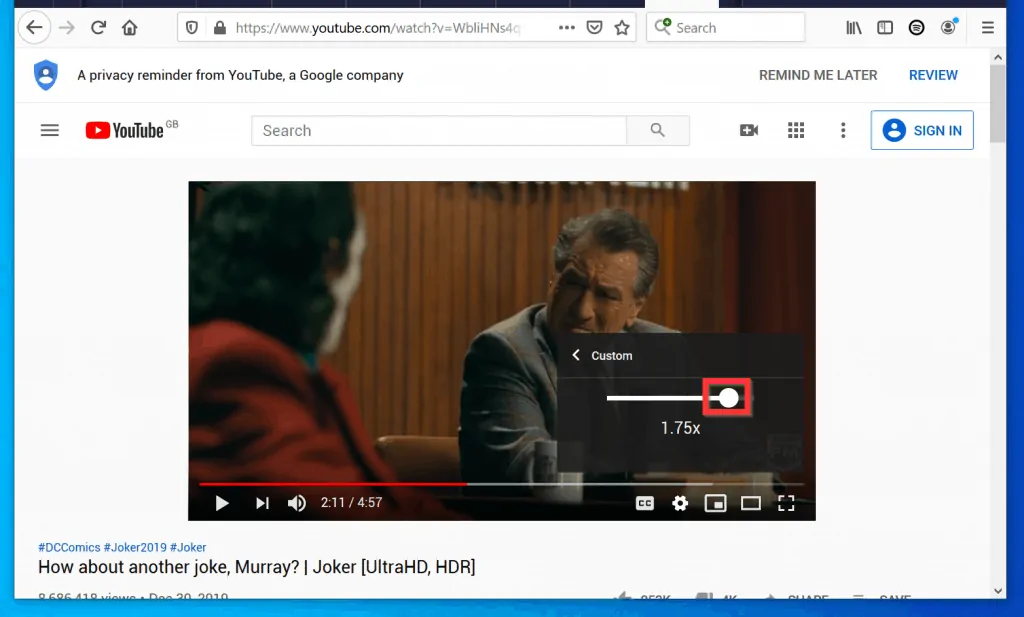Click the privacy reminder shield icon
This screenshot has width=1024, height=617.
[x=46, y=75]
